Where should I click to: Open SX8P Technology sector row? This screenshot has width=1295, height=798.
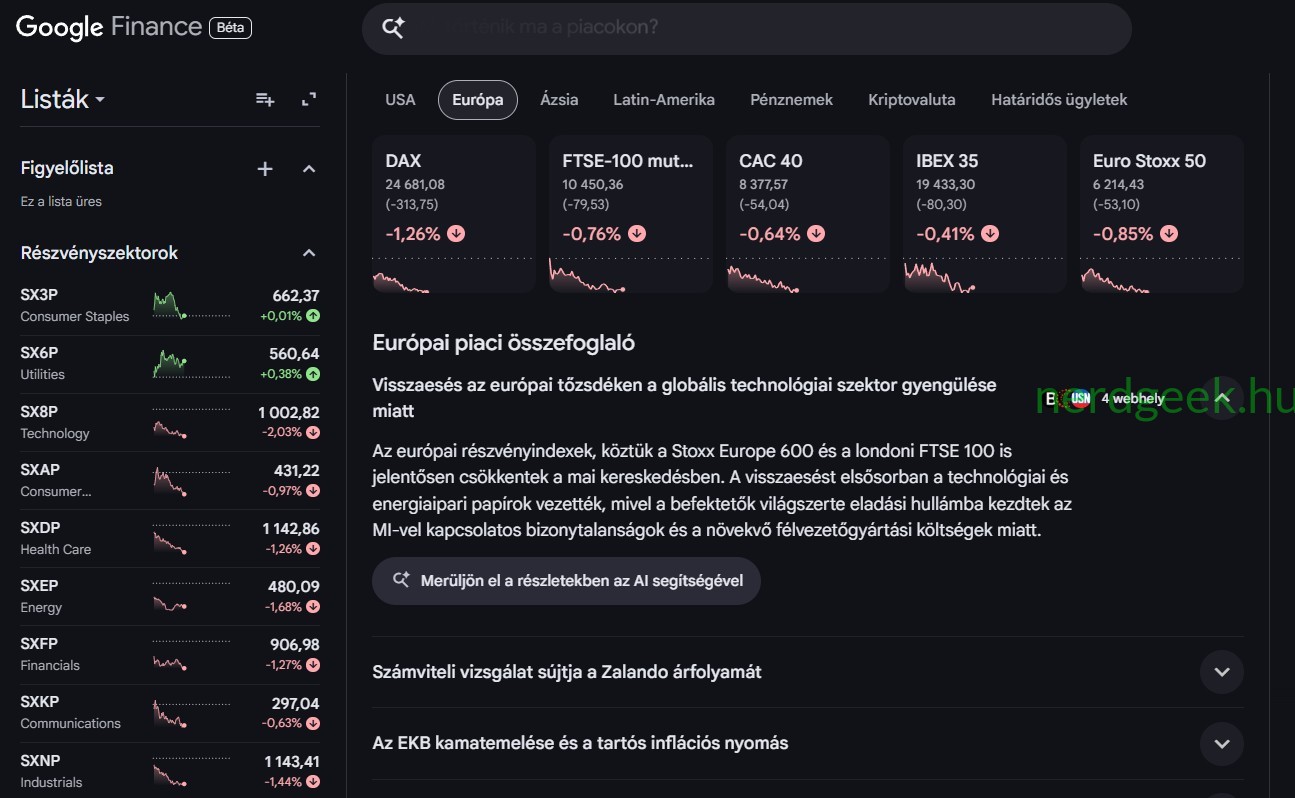pos(170,422)
